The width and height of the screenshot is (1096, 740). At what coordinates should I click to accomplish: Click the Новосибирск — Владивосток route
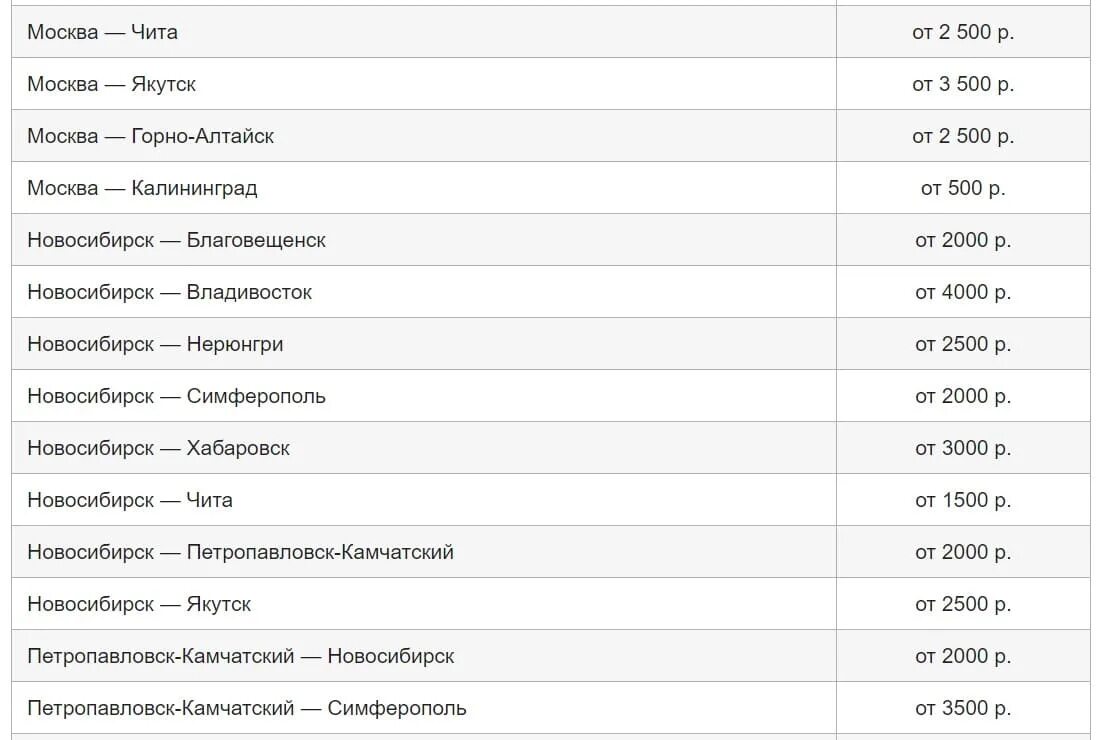point(169,292)
